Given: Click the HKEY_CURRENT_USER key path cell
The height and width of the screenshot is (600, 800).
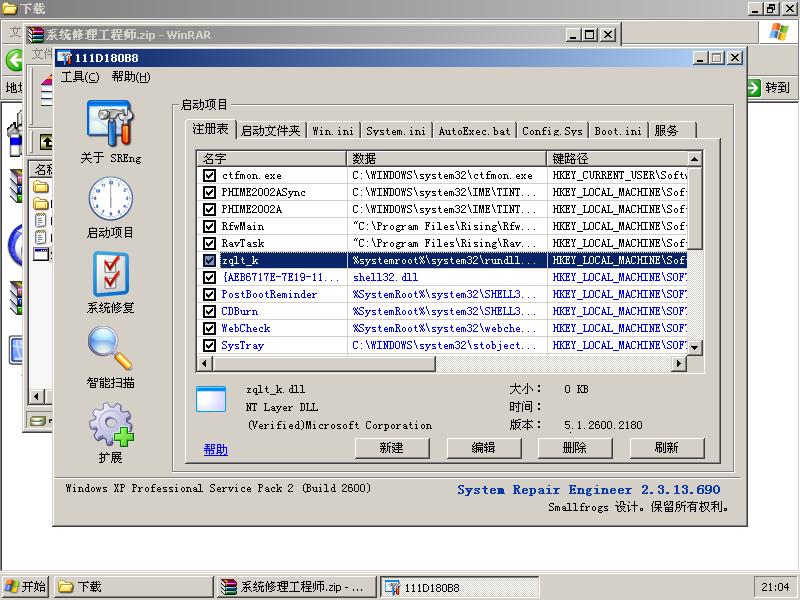Looking at the screenshot, I should [619, 176].
